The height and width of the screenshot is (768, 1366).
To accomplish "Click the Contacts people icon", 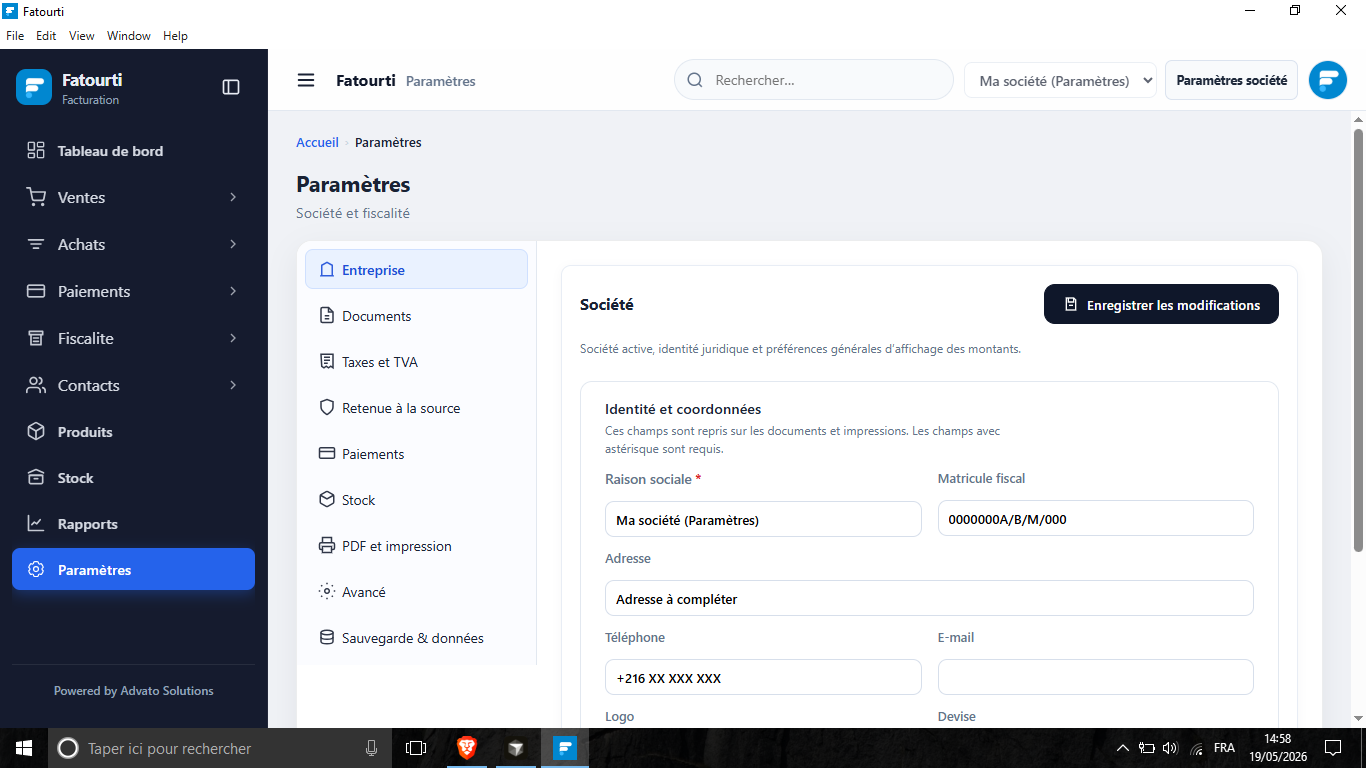I will 36,385.
